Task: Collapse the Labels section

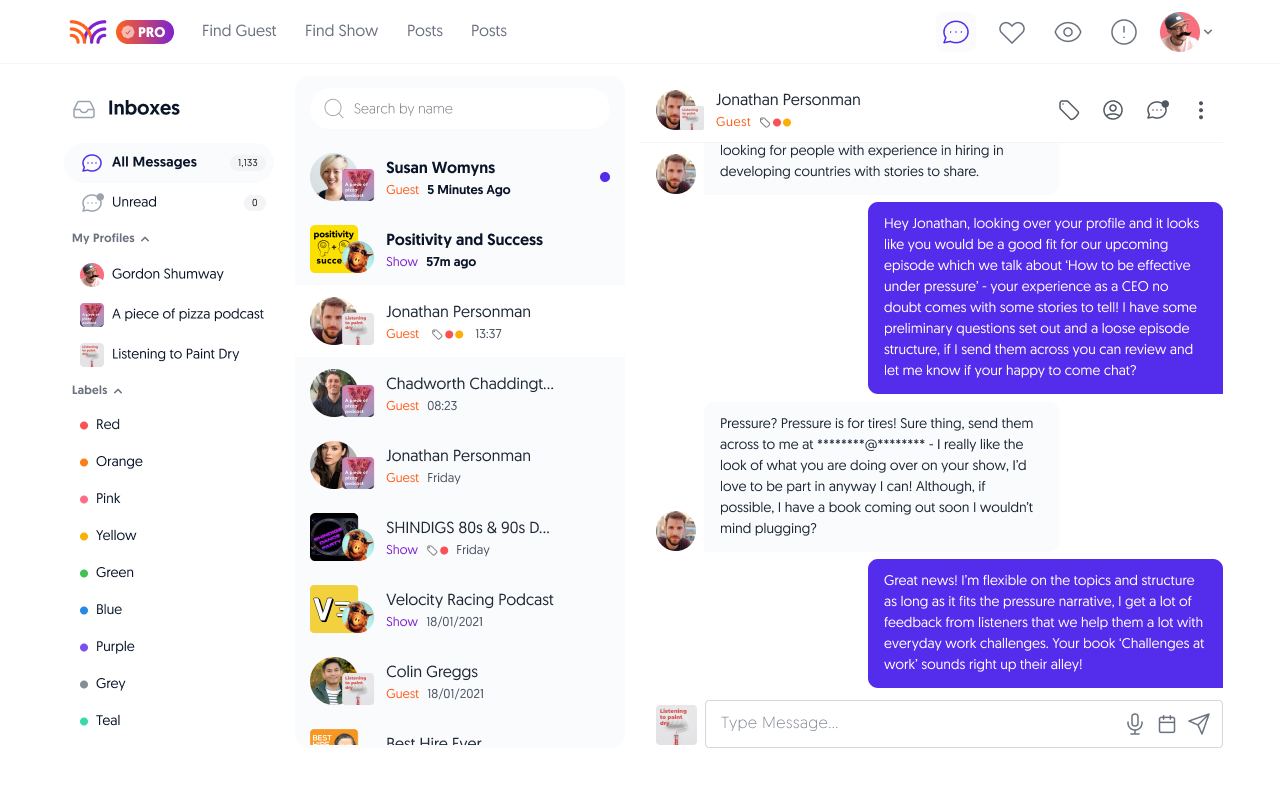Action: [x=118, y=391]
